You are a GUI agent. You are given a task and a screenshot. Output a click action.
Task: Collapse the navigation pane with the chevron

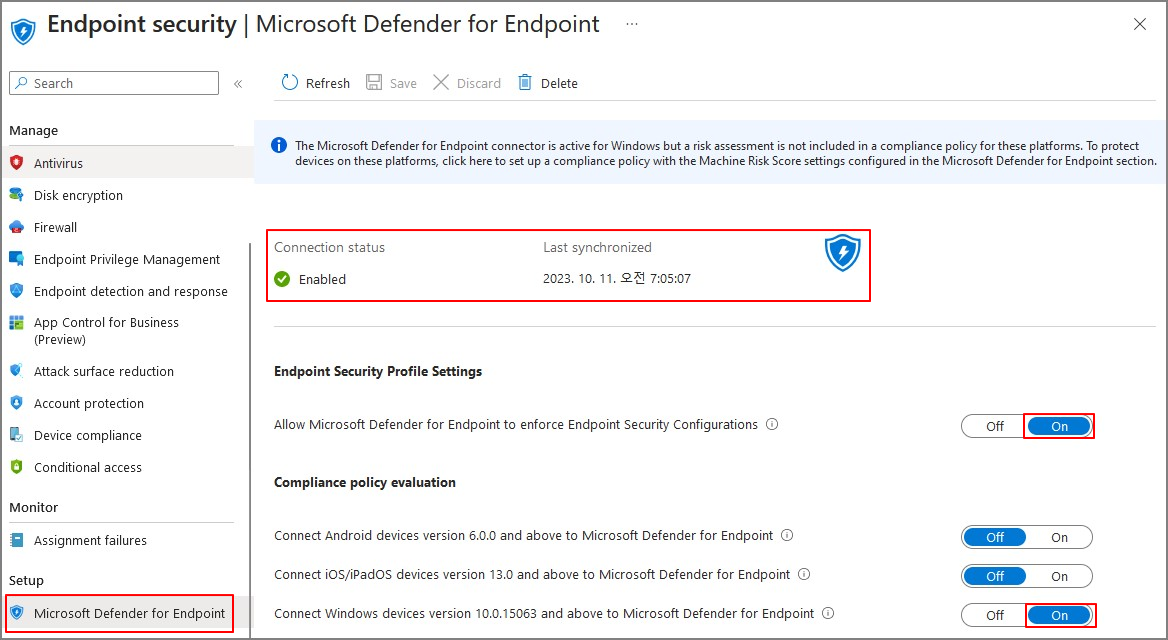coord(238,83)
